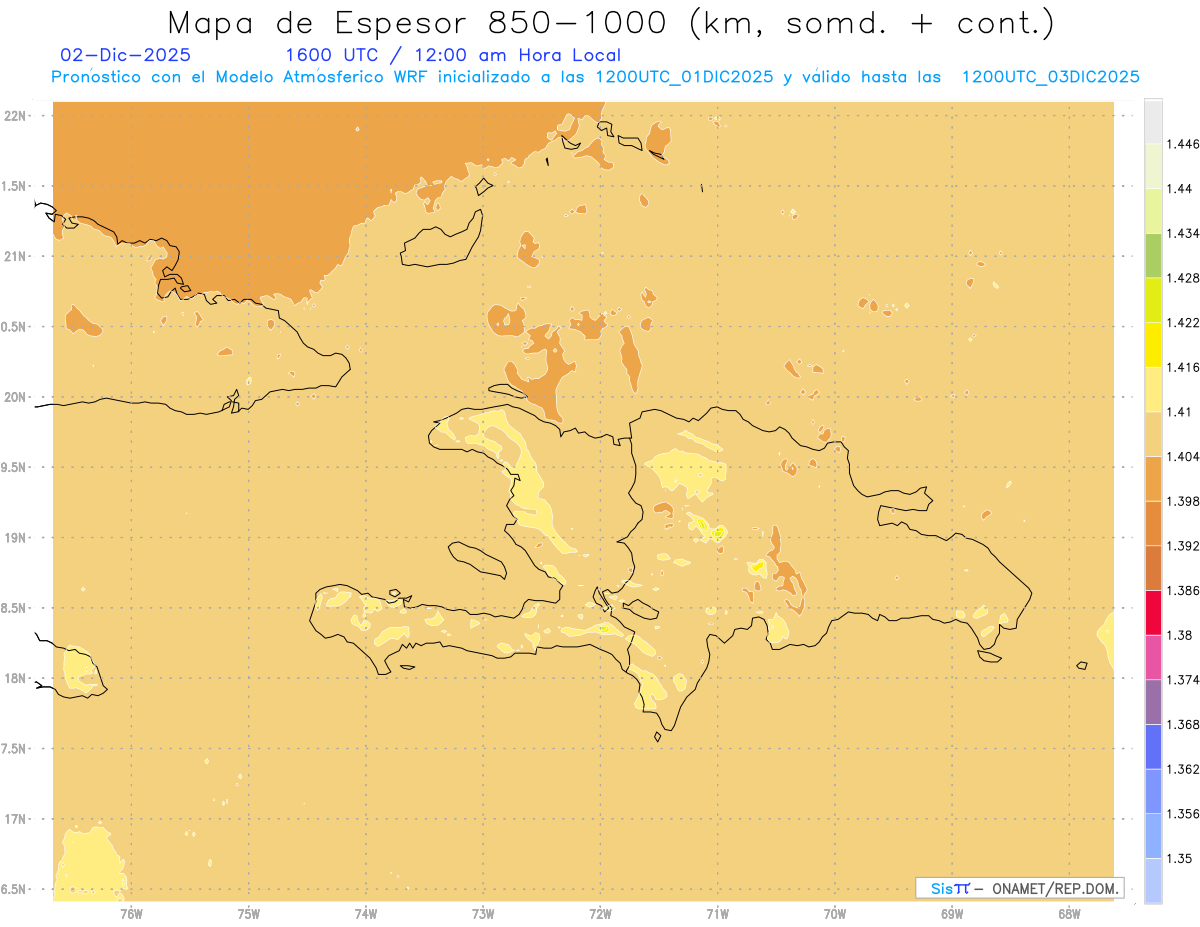The height and width of the screenshot is (927, 1200).
Task: Pick the purple legend swatch between 1.368 and 1.374
Action: [x=1153, y=702]
